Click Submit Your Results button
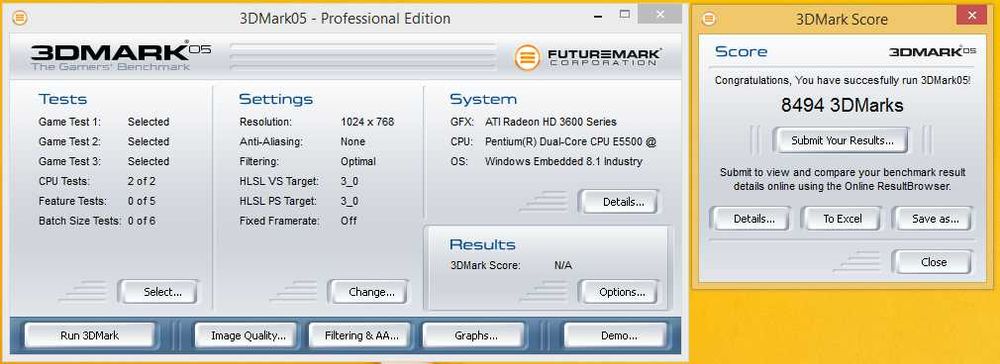 [x=841, y=140]
